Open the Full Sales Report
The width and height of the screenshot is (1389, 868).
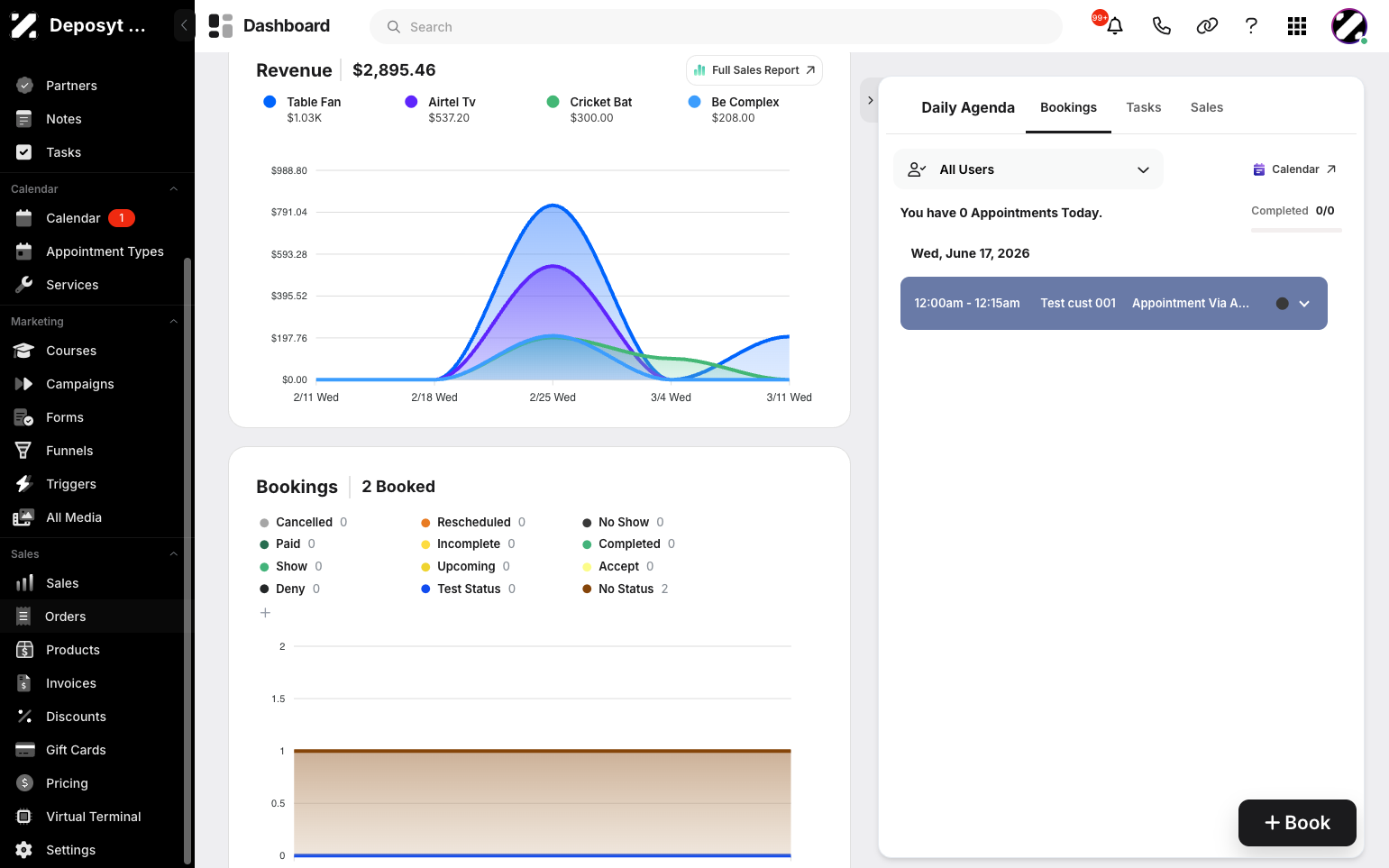[x=754, y=70]
